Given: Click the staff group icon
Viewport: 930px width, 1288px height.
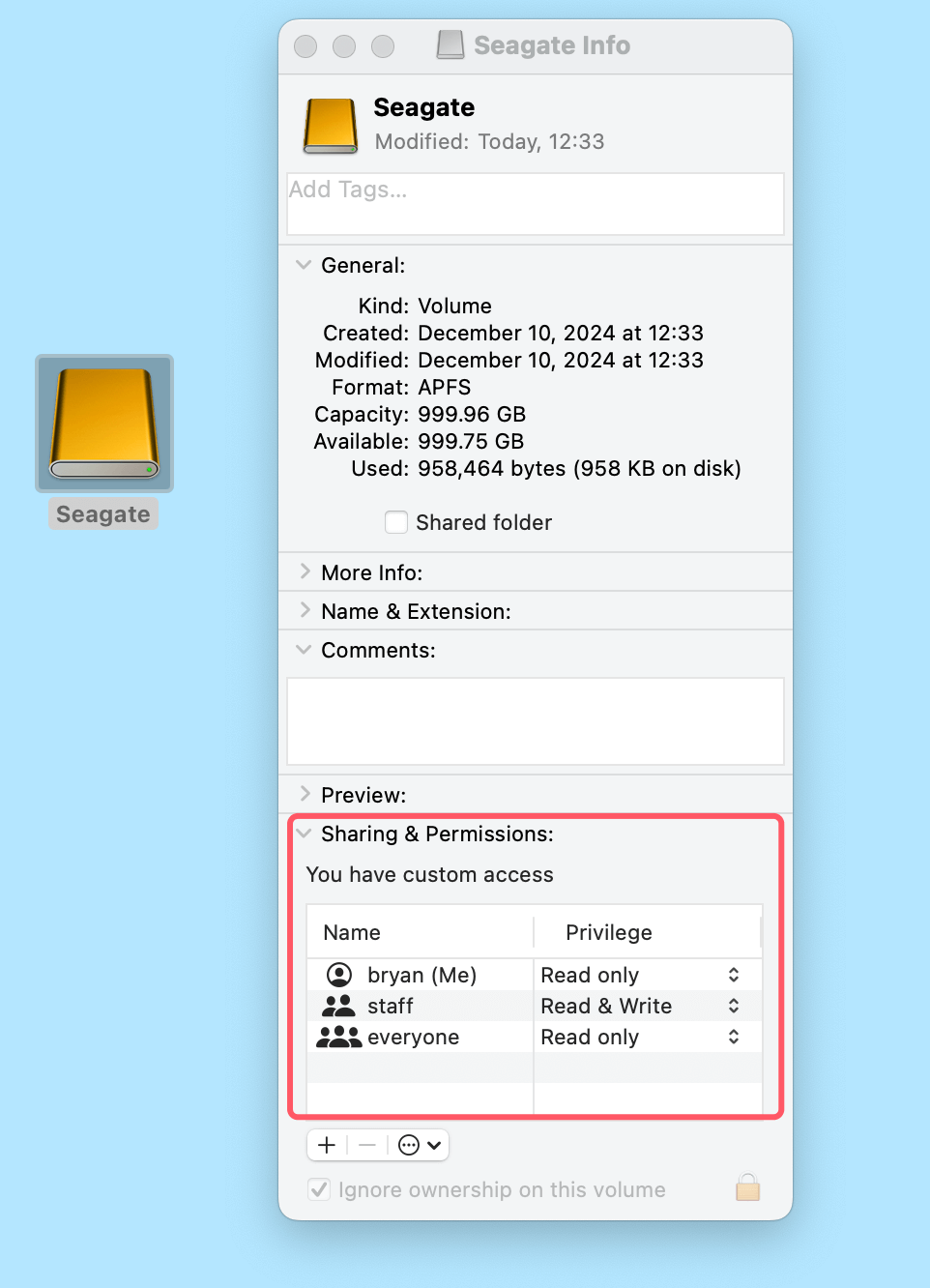Looking at the screenshot, I should (337, 1006).
